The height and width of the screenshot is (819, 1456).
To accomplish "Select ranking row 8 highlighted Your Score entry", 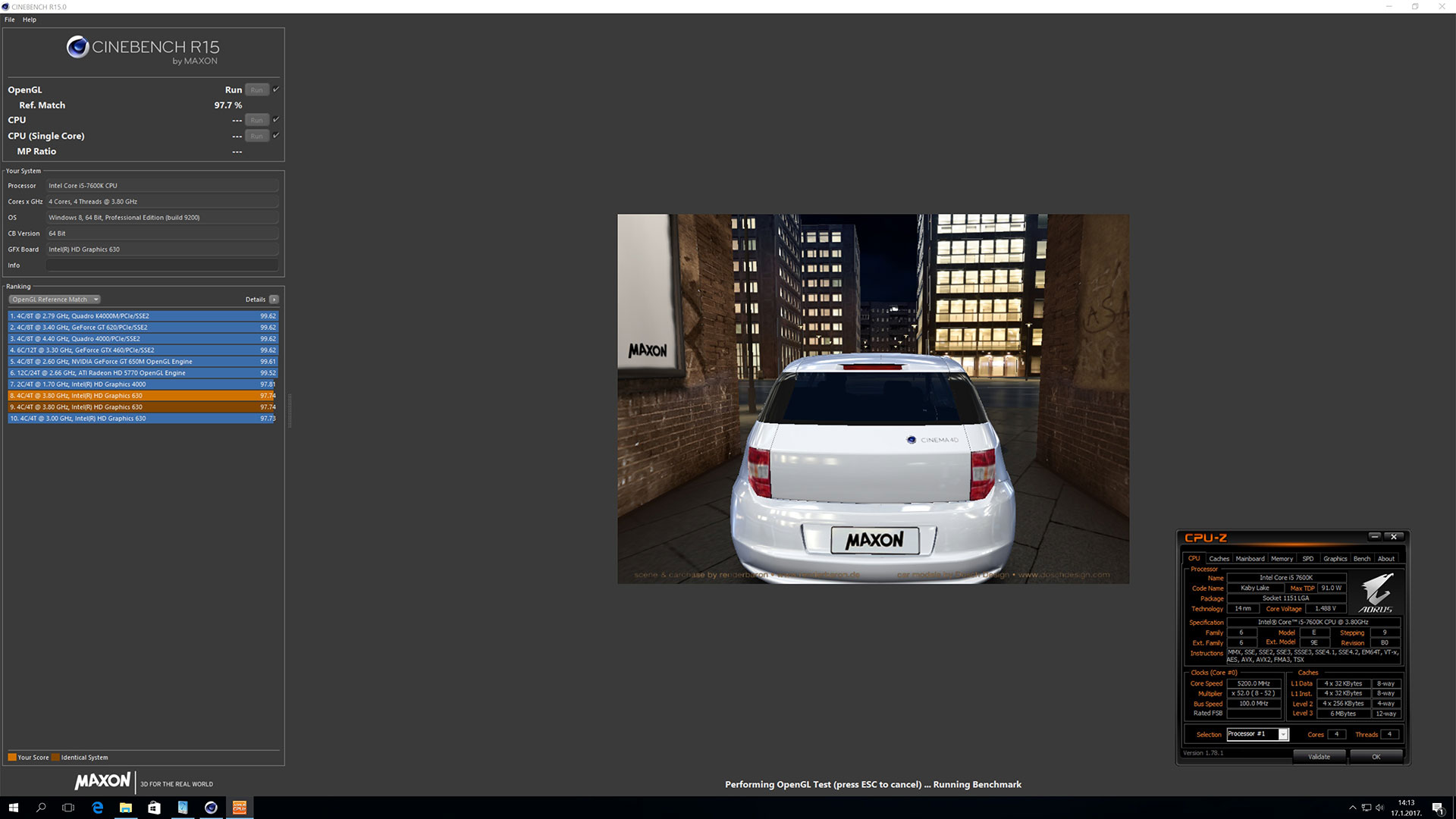I will 143,396.
